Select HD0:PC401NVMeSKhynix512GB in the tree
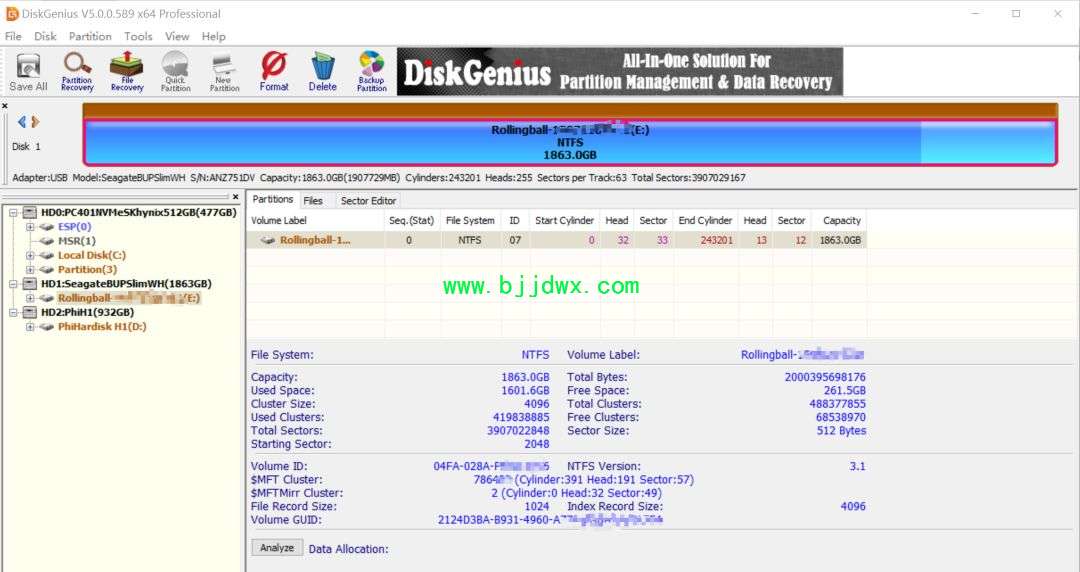Screen dimensions: 1080x572 (x=138, y=212)
